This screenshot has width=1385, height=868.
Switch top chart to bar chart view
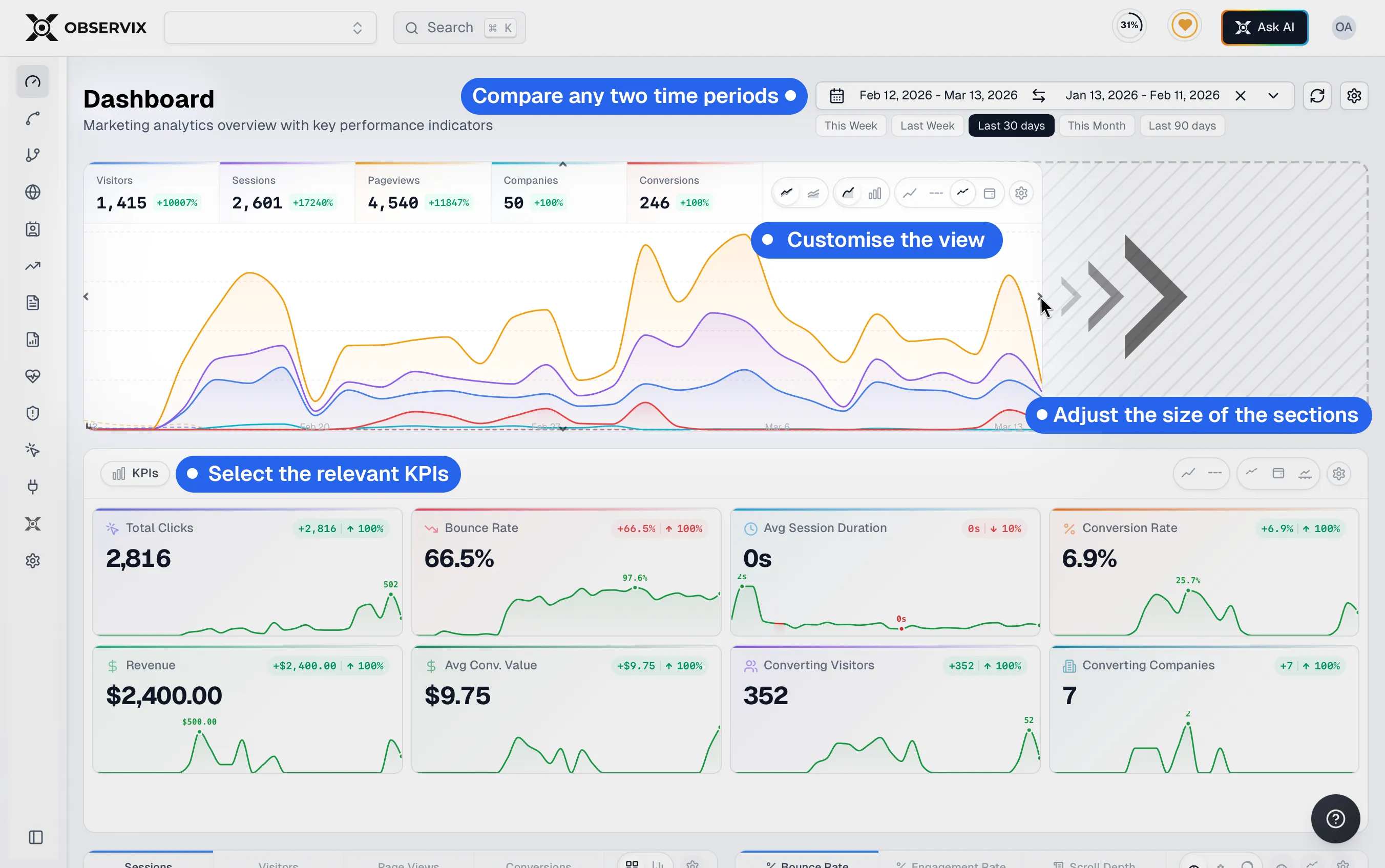(874, 194)
